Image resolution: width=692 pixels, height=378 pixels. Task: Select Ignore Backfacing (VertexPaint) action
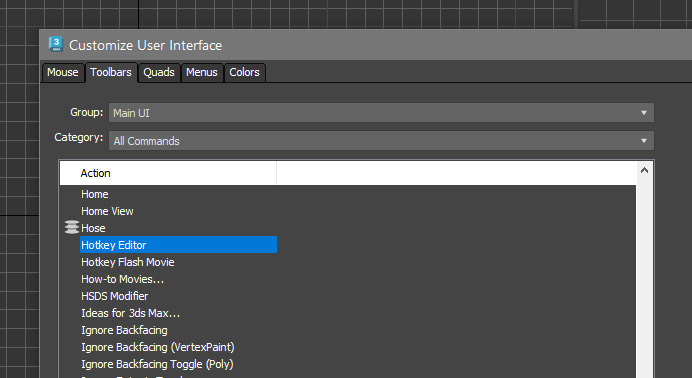(158, 347)
